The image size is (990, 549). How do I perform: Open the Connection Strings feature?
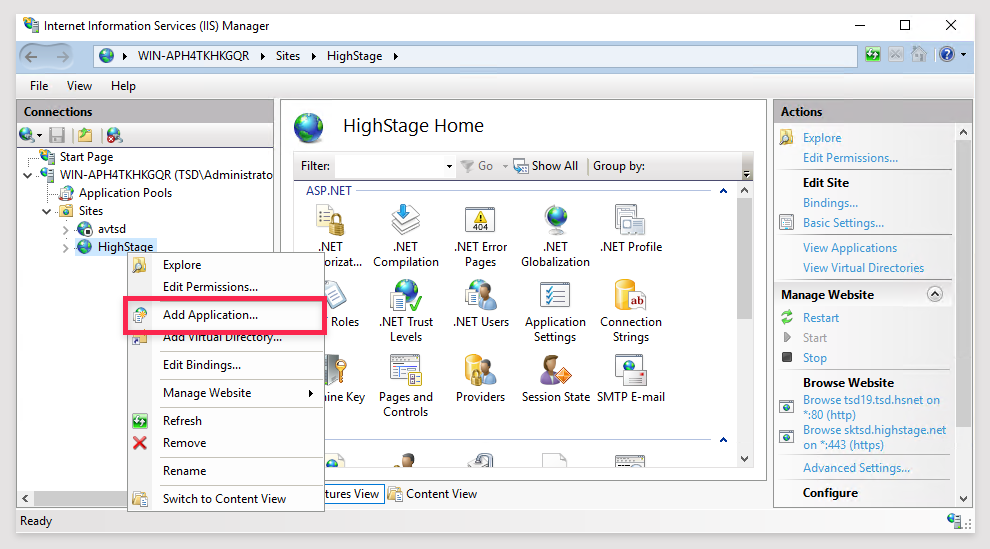pos(631,310)
